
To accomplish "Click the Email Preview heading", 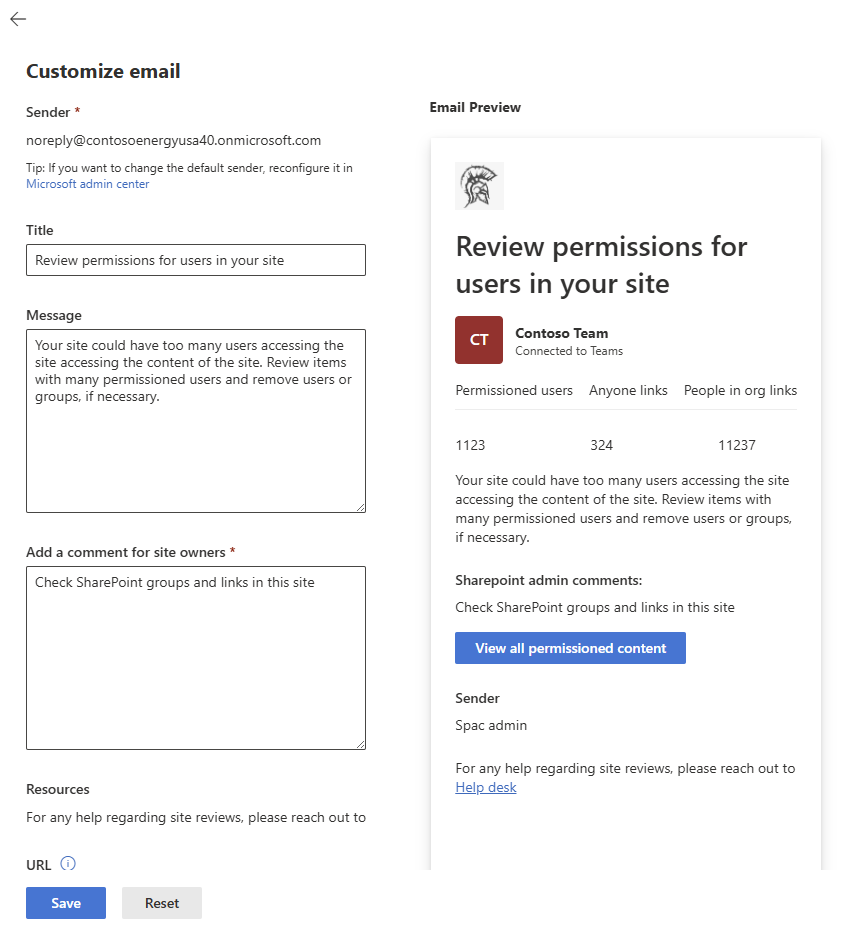I will point(477,107).
